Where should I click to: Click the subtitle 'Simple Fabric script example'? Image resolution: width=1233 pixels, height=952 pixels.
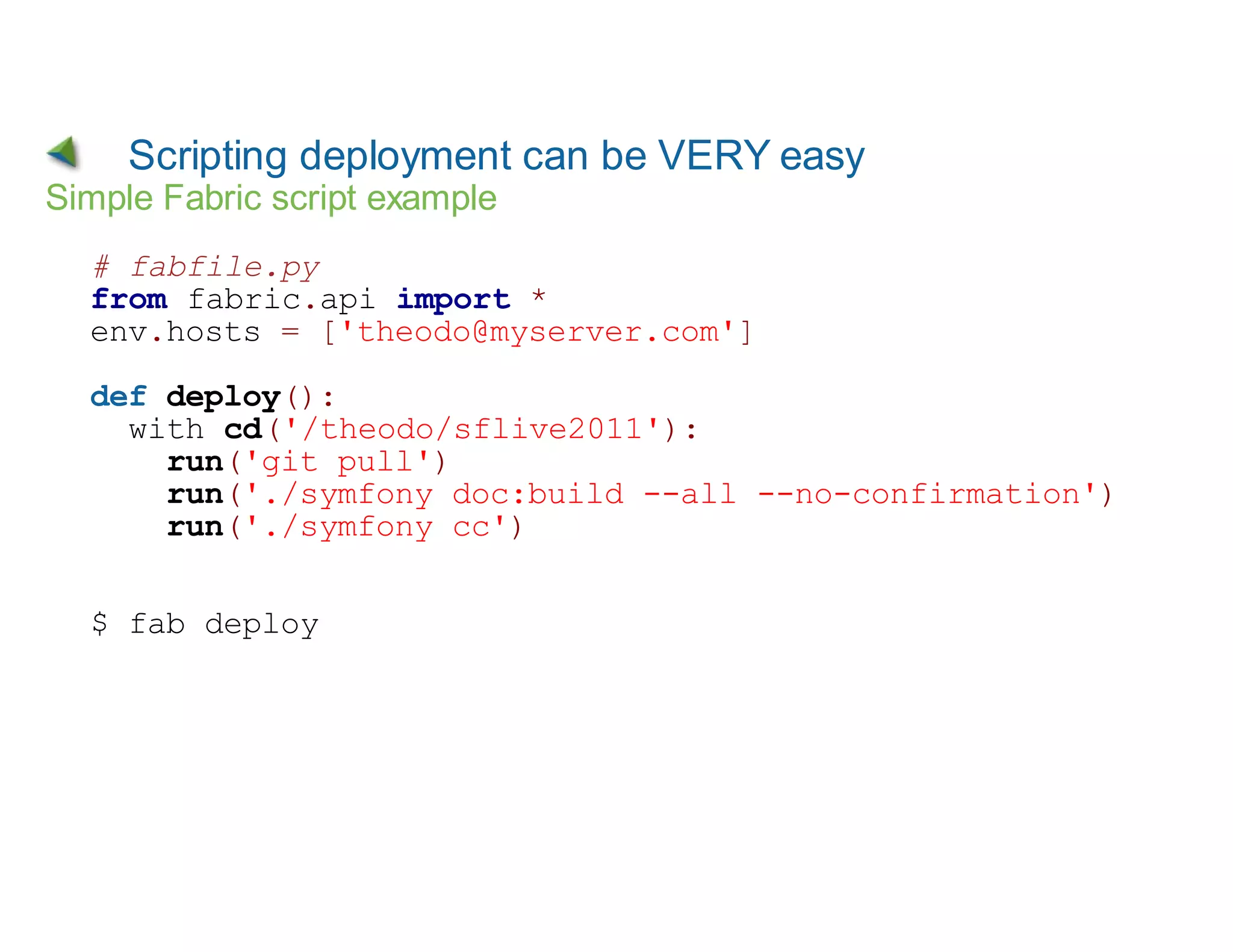click(x=271, y=198)
